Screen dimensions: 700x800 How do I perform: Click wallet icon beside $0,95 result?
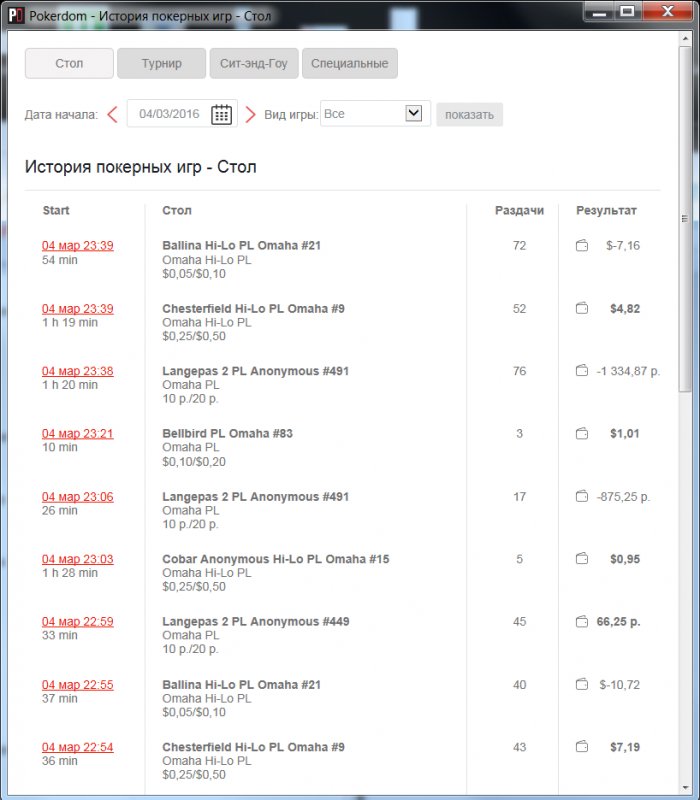(x=582, y=559)
